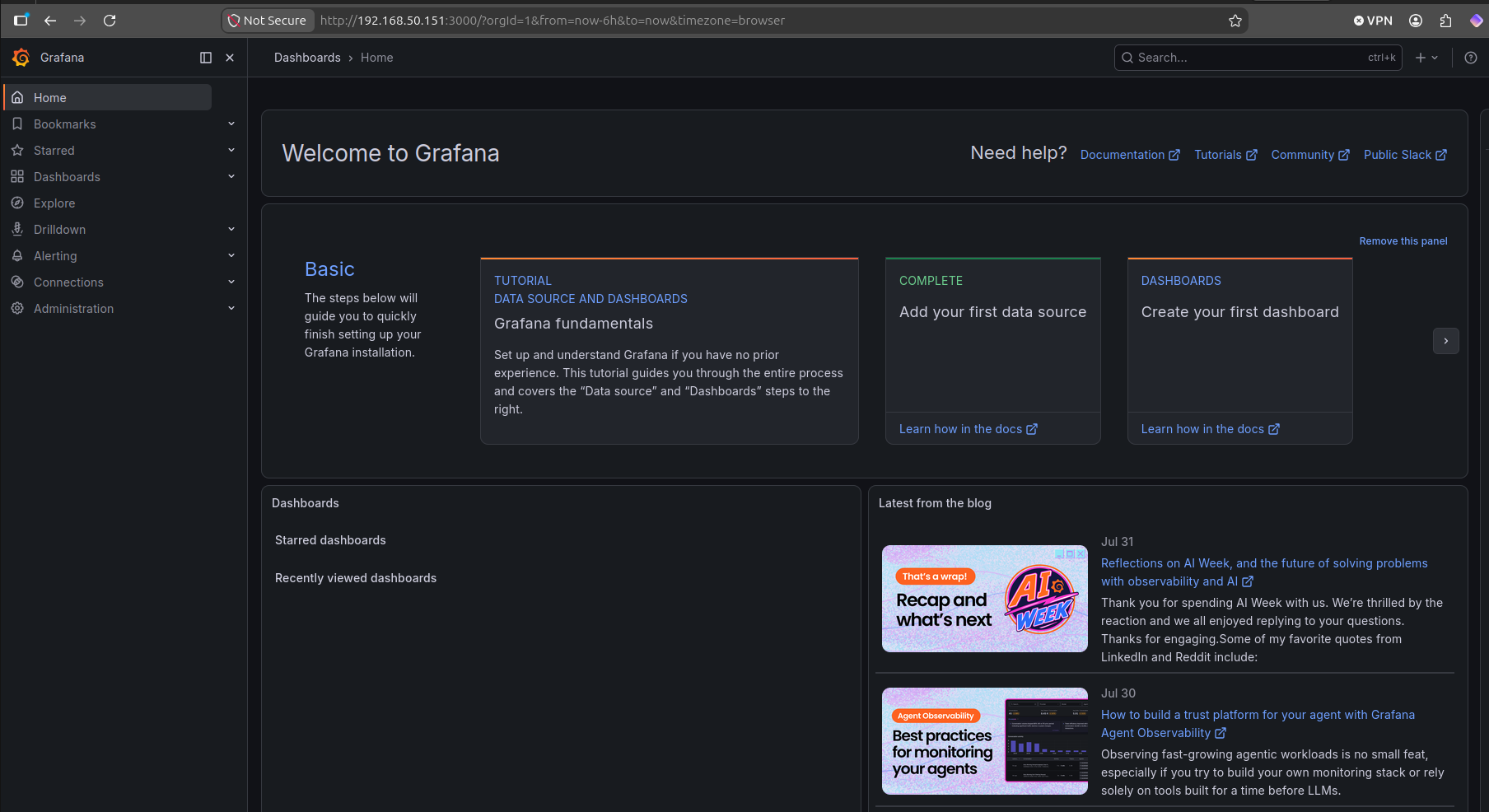Open Bookmarks in the sidebar menu
This screenshot has width=1489, height=812.
65,124
